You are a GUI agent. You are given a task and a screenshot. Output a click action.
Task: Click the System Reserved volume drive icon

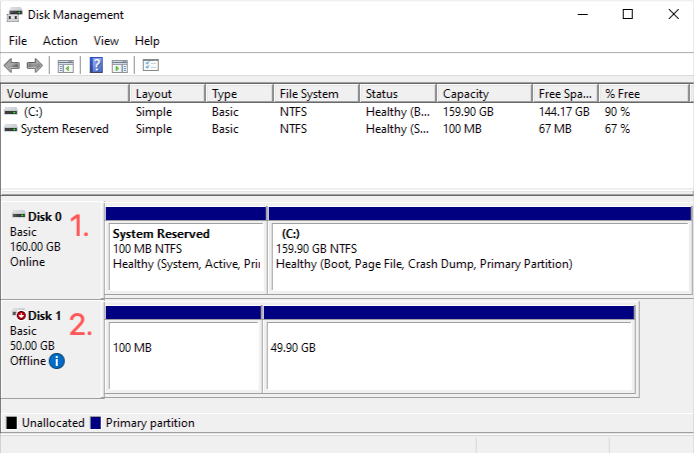11,129
